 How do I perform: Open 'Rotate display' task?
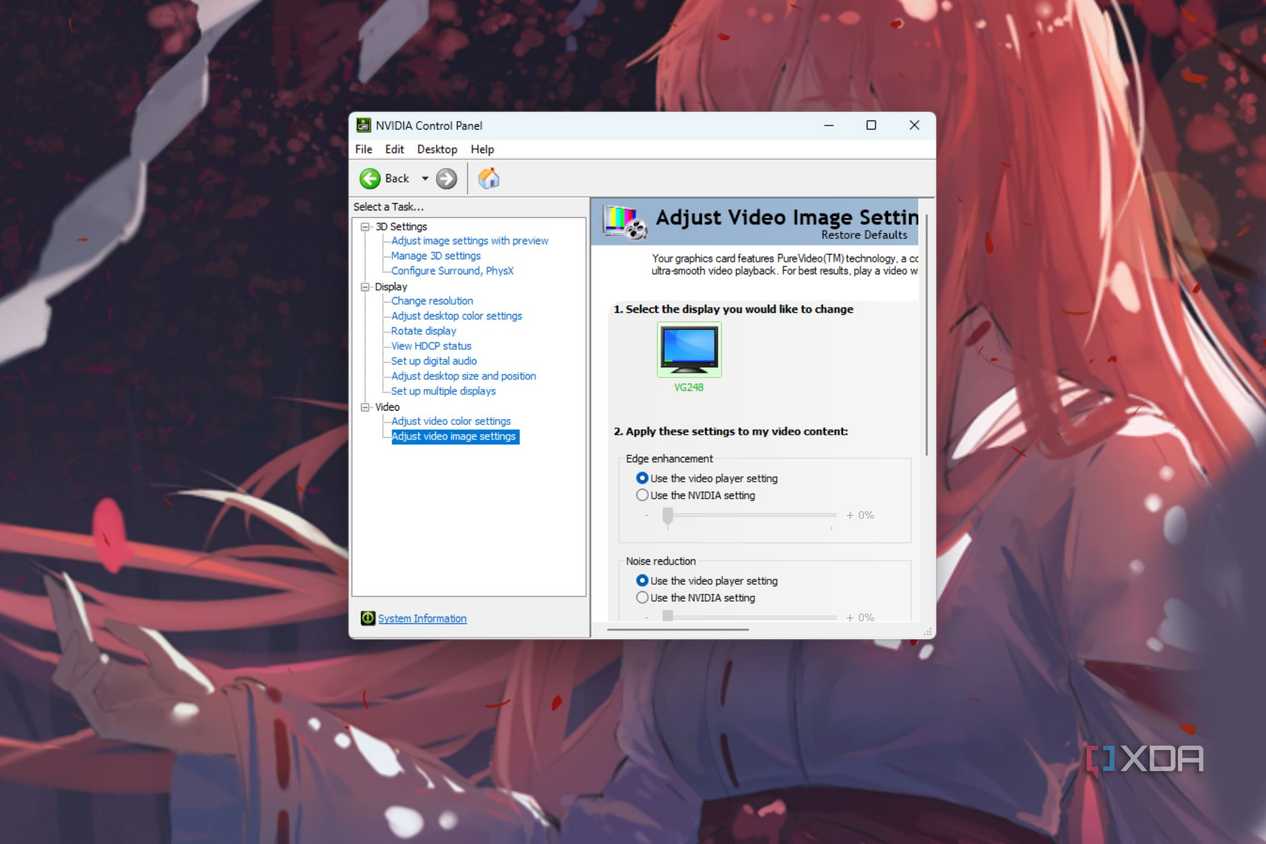pyautogui.click(x=424, y=331)
